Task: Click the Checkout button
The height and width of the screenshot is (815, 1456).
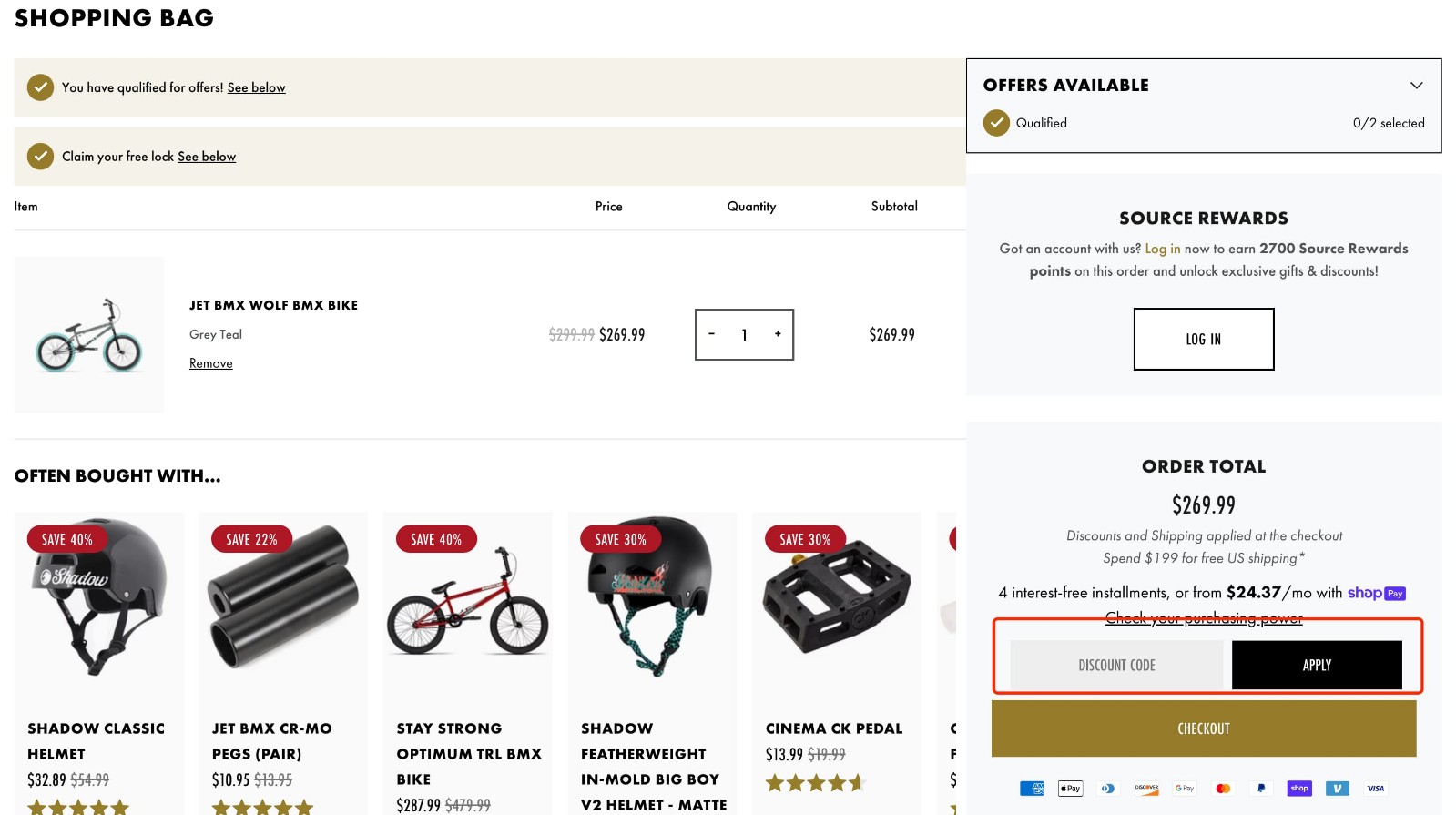Action: 1204,728
